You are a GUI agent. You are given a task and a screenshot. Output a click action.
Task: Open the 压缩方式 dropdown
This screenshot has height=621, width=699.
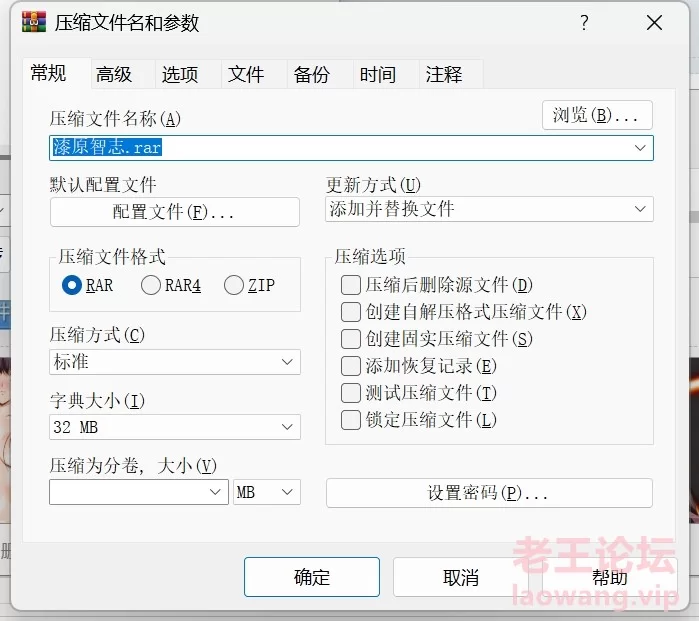click(x=175, y=362)
